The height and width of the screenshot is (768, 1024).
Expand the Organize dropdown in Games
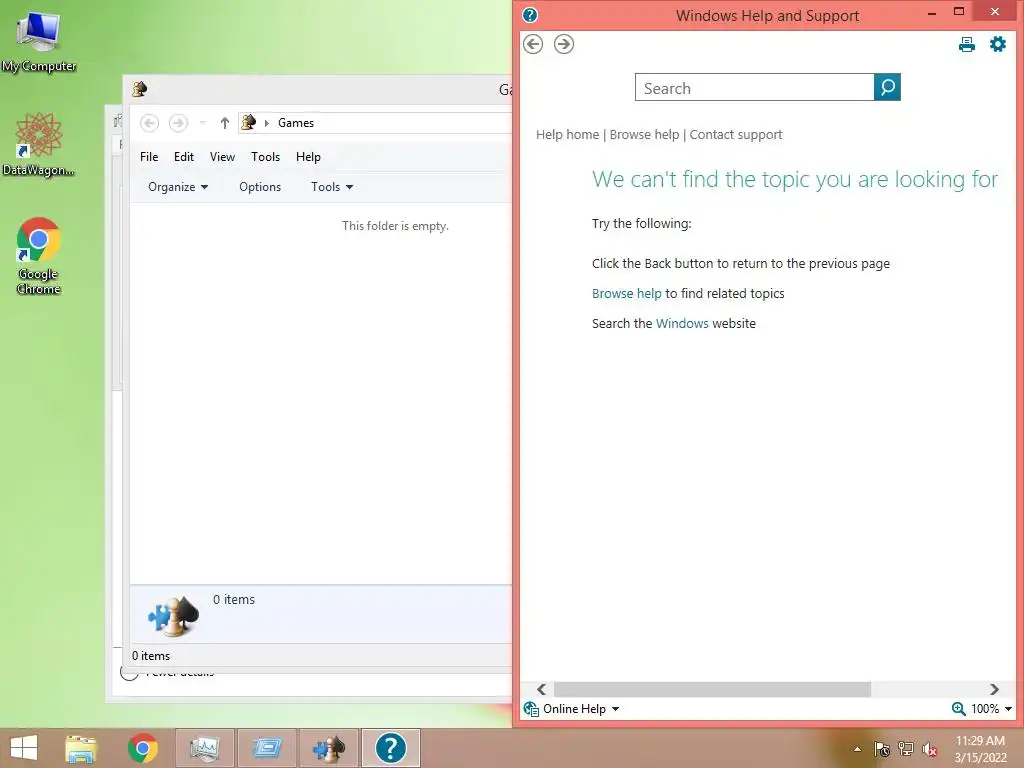178,187
